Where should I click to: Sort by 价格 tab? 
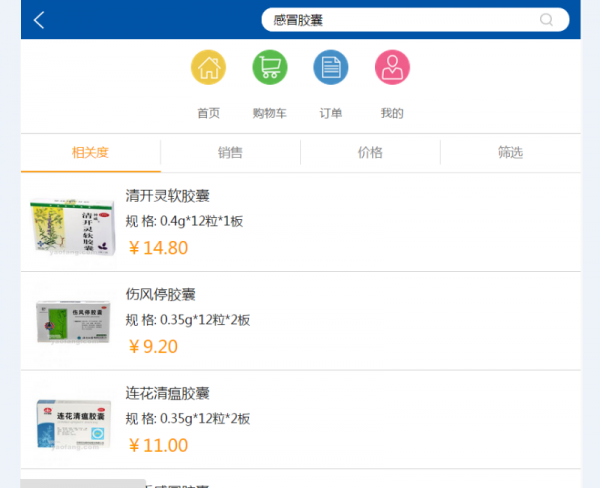click(x=370, y=153)
